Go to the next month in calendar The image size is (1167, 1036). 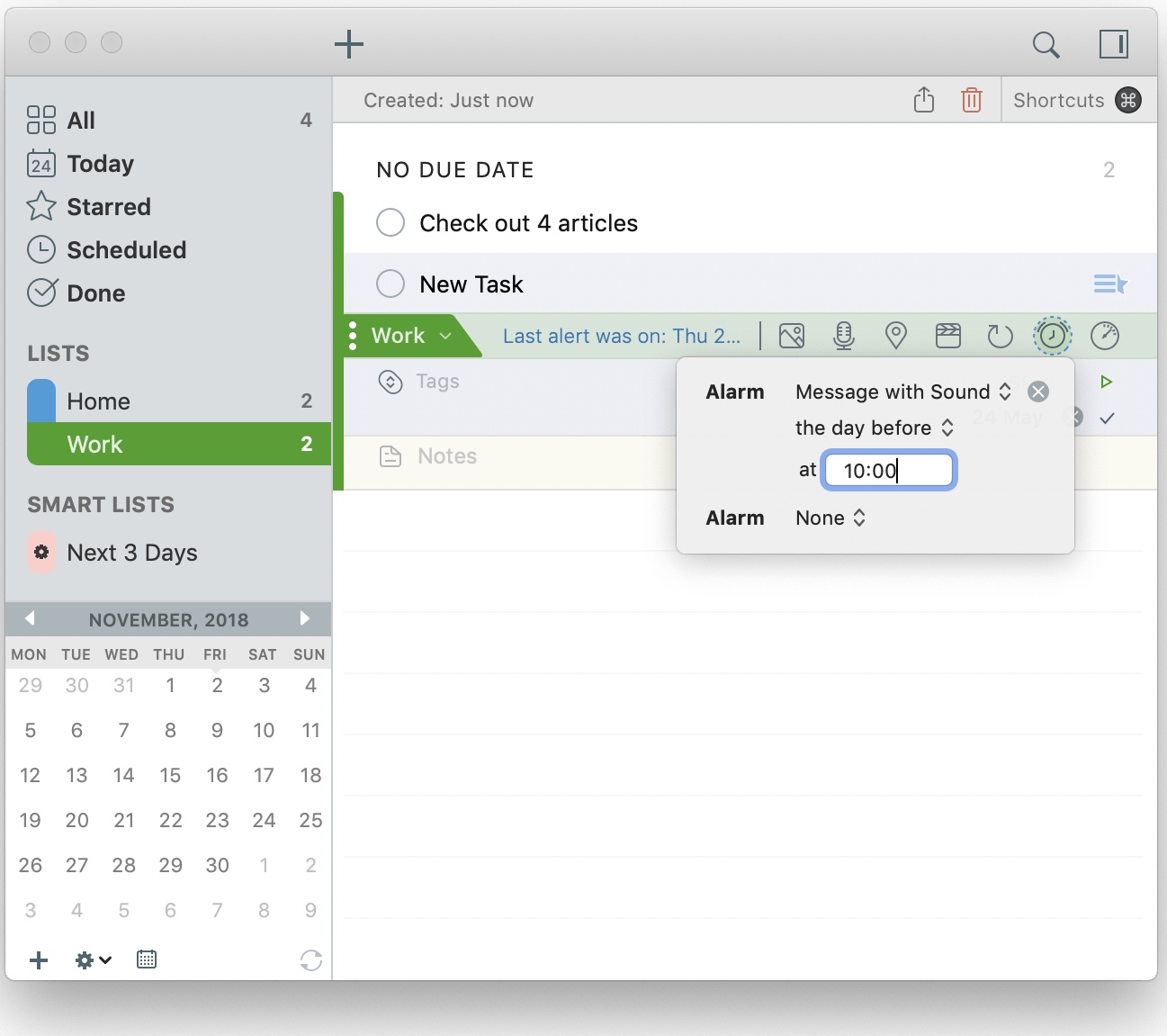point(305,618)
